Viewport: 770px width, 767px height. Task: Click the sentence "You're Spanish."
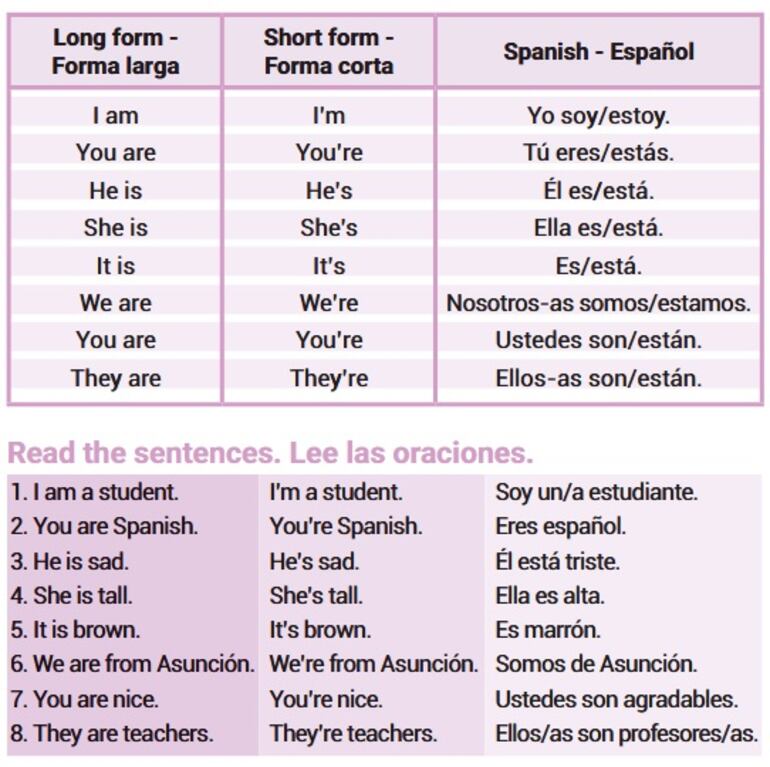[x=346, y=526]
